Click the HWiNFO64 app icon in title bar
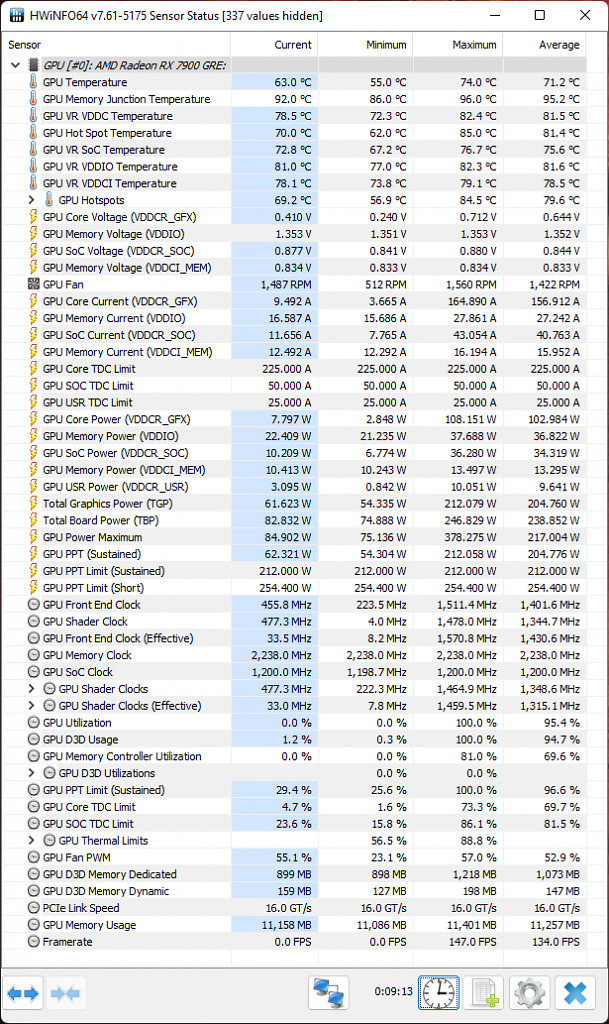The image size is (609, 1024). pos(17,15)
